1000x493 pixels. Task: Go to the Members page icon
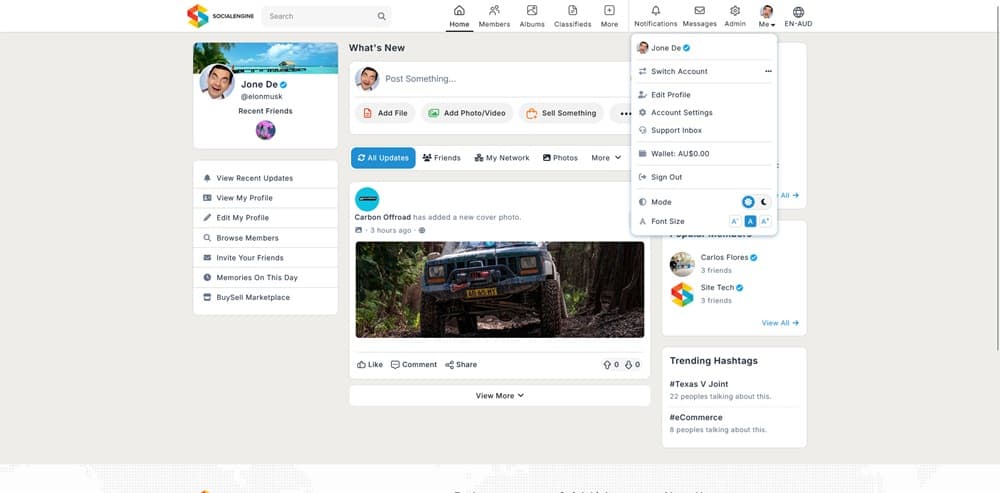coord(494,11)
